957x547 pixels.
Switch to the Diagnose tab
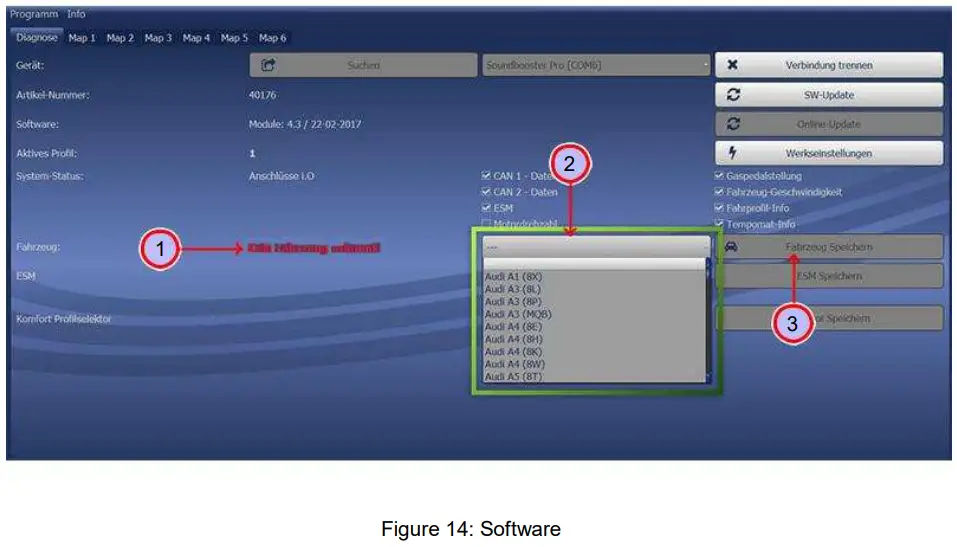[37, 37]
